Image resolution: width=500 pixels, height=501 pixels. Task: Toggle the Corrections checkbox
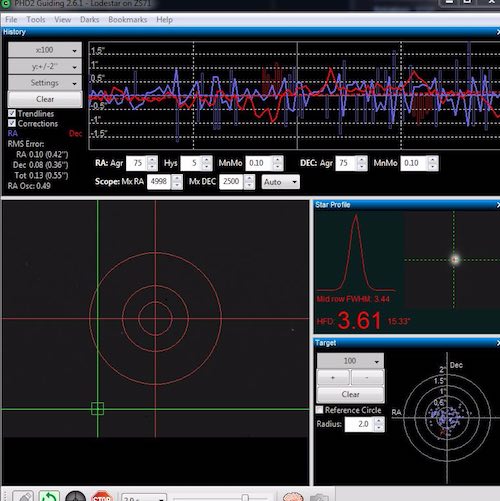tap(12, 123)
